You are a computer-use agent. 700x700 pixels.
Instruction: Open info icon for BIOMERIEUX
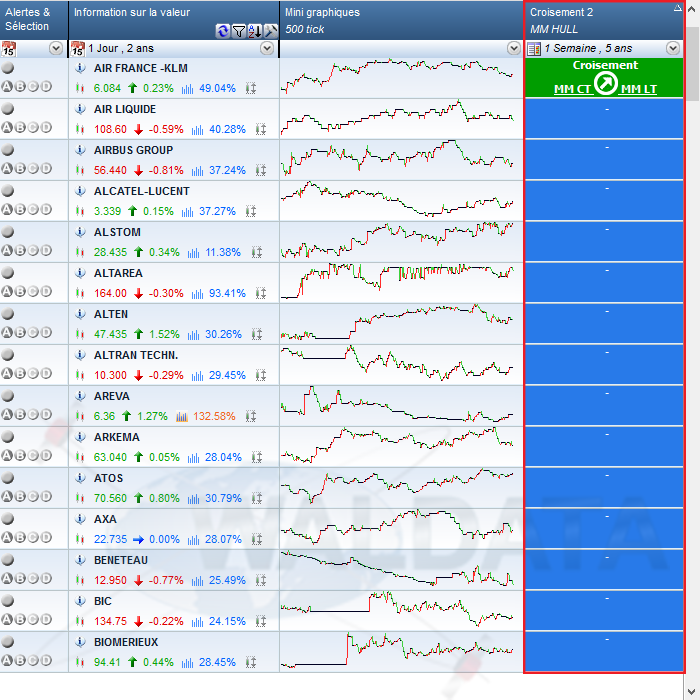click(x=80, y=642)
